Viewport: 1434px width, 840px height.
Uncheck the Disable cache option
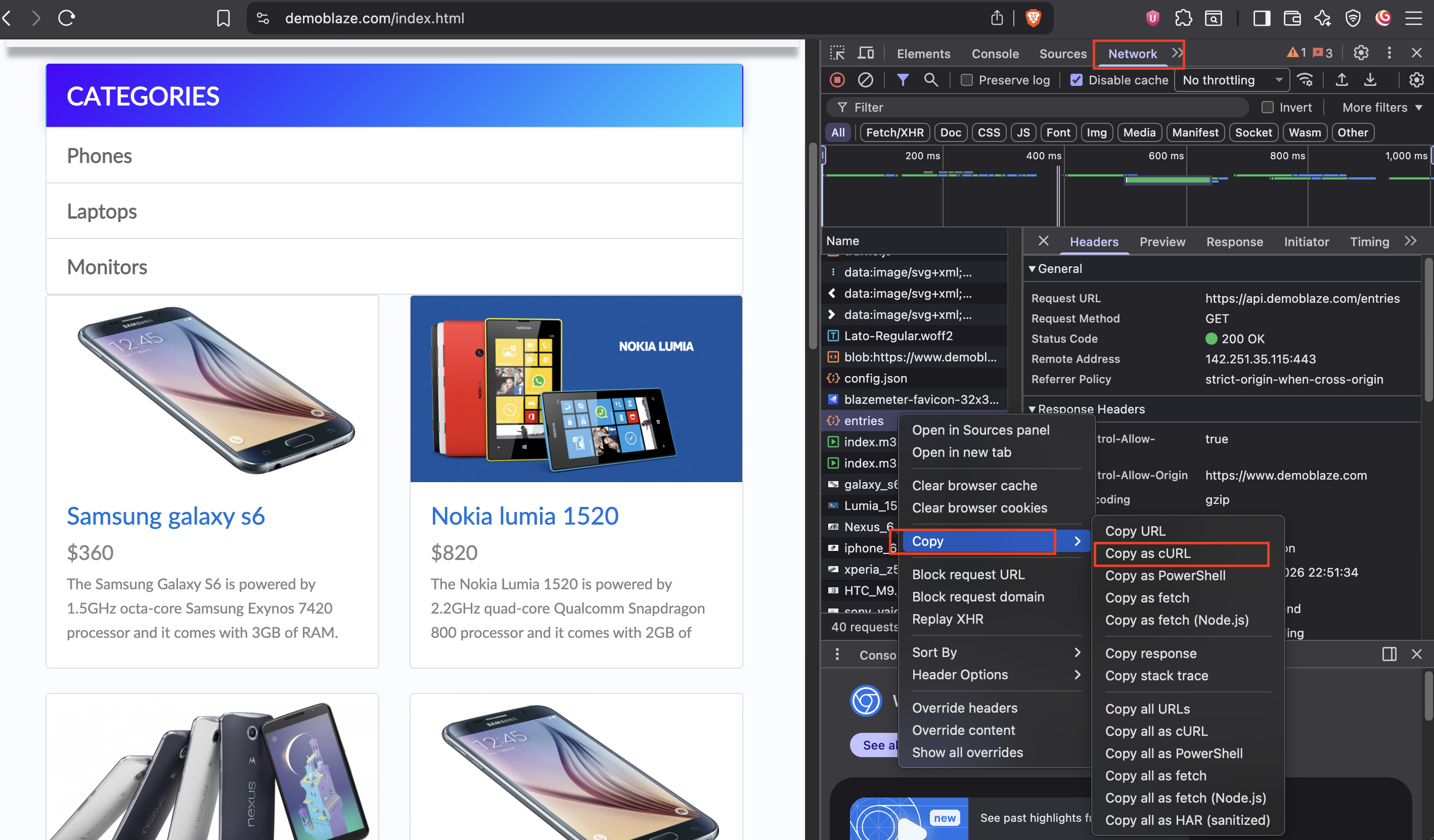click(1076, 80)
